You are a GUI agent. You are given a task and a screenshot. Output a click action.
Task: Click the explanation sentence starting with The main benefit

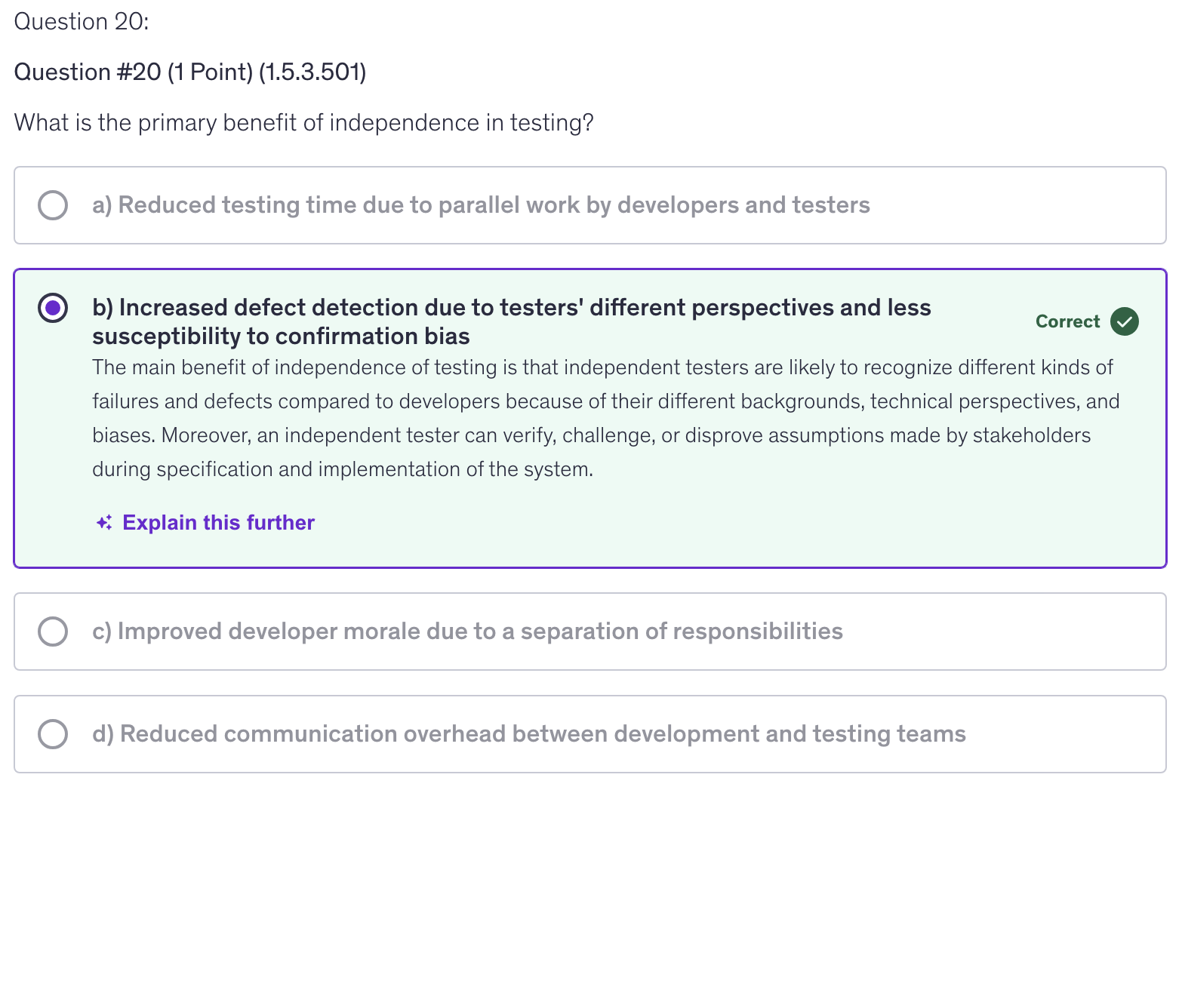tap(602, 368)
